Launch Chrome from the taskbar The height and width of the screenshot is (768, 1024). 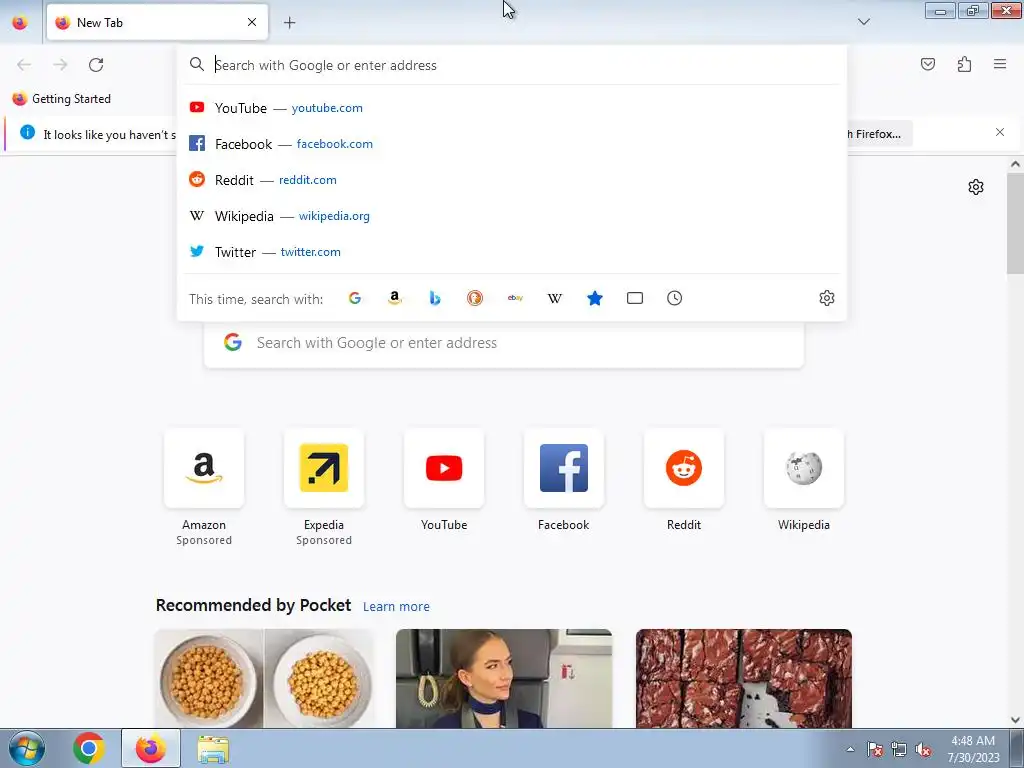[x=89, y=748]
